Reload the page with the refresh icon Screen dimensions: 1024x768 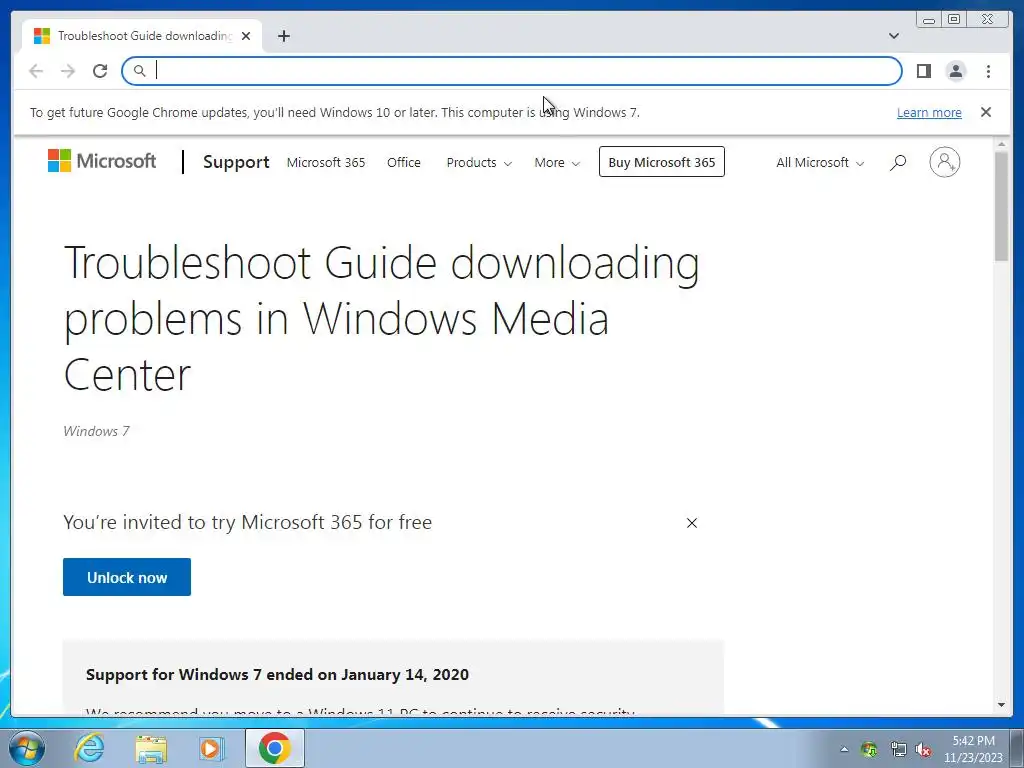pyautogui.click(x=100, y=71)
